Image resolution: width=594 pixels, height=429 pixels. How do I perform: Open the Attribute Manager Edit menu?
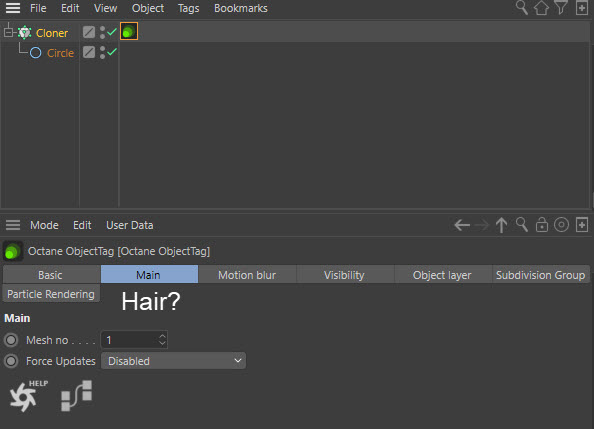click(x=82, y=225)
